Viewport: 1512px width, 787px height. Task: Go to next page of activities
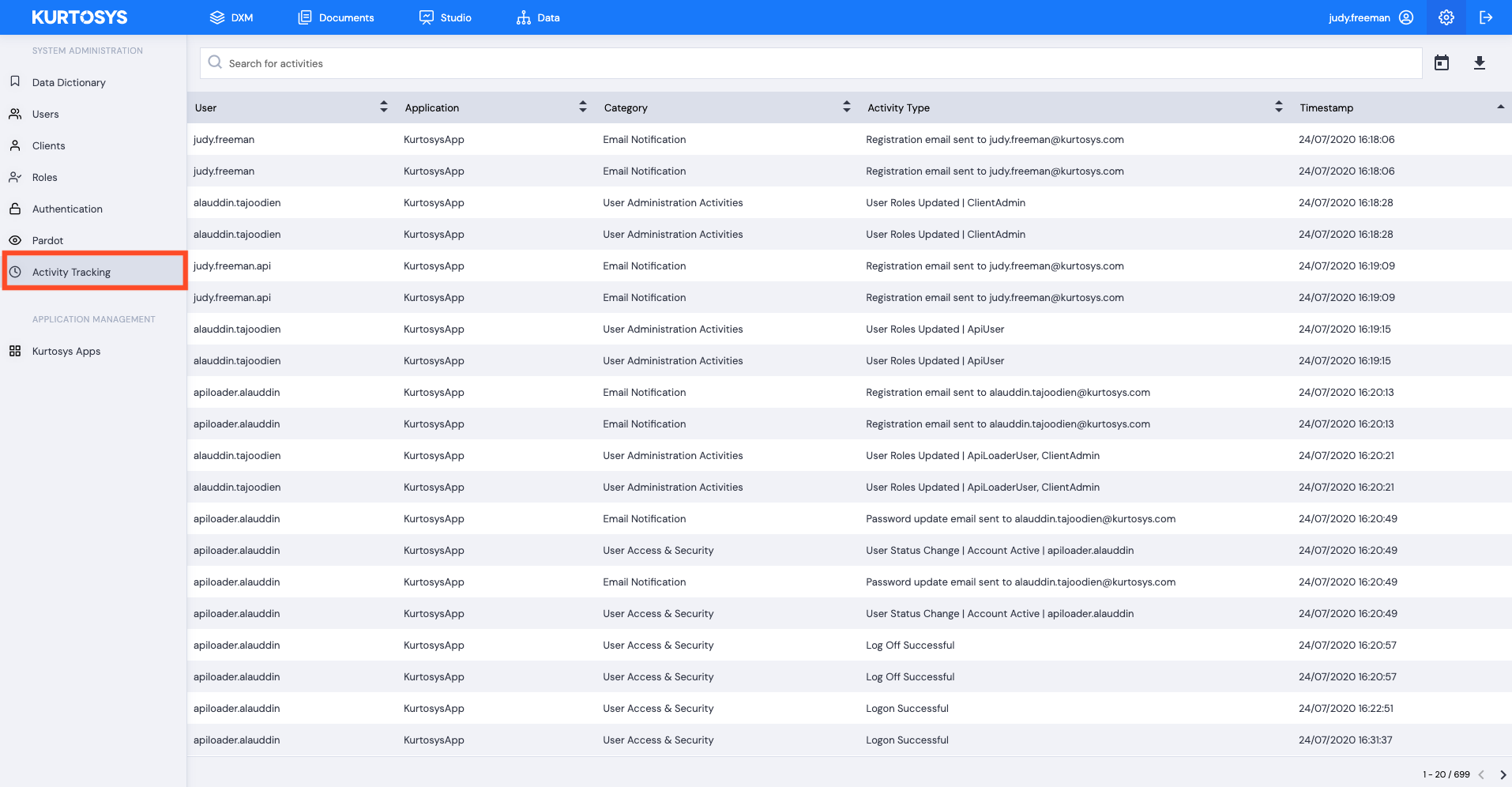pyautogui.click(x=1503, y=774)
